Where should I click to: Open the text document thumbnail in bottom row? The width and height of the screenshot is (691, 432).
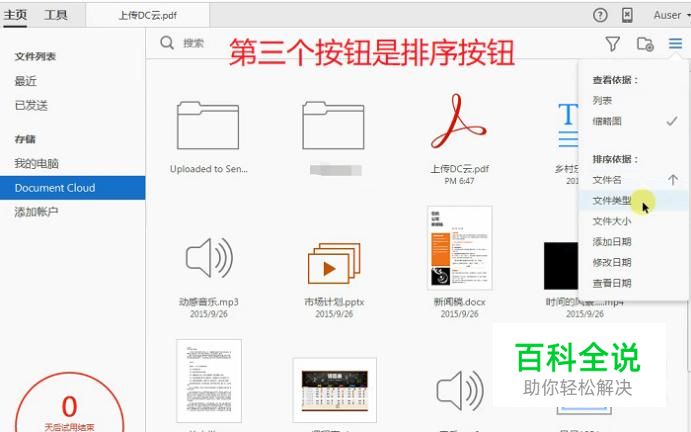point(209,381)
